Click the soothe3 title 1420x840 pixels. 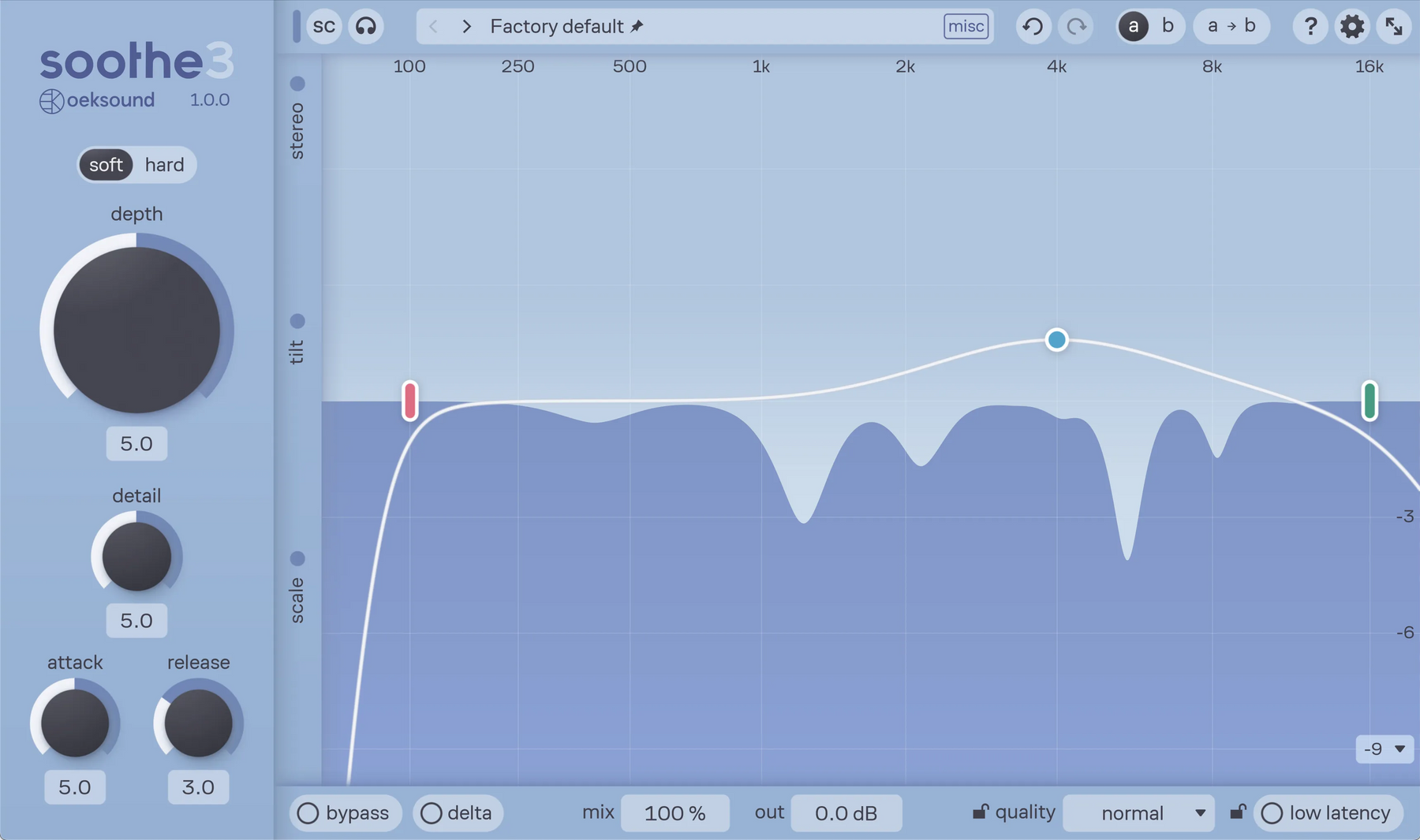click(136, 62)
